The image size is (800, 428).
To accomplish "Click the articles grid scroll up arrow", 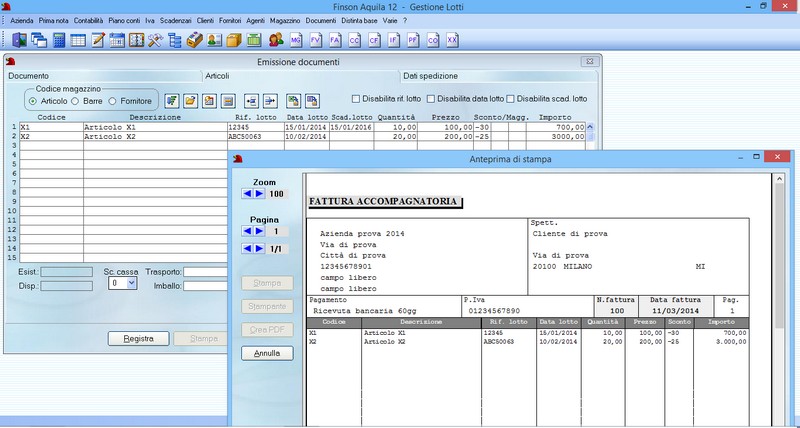I will (590, 127).
